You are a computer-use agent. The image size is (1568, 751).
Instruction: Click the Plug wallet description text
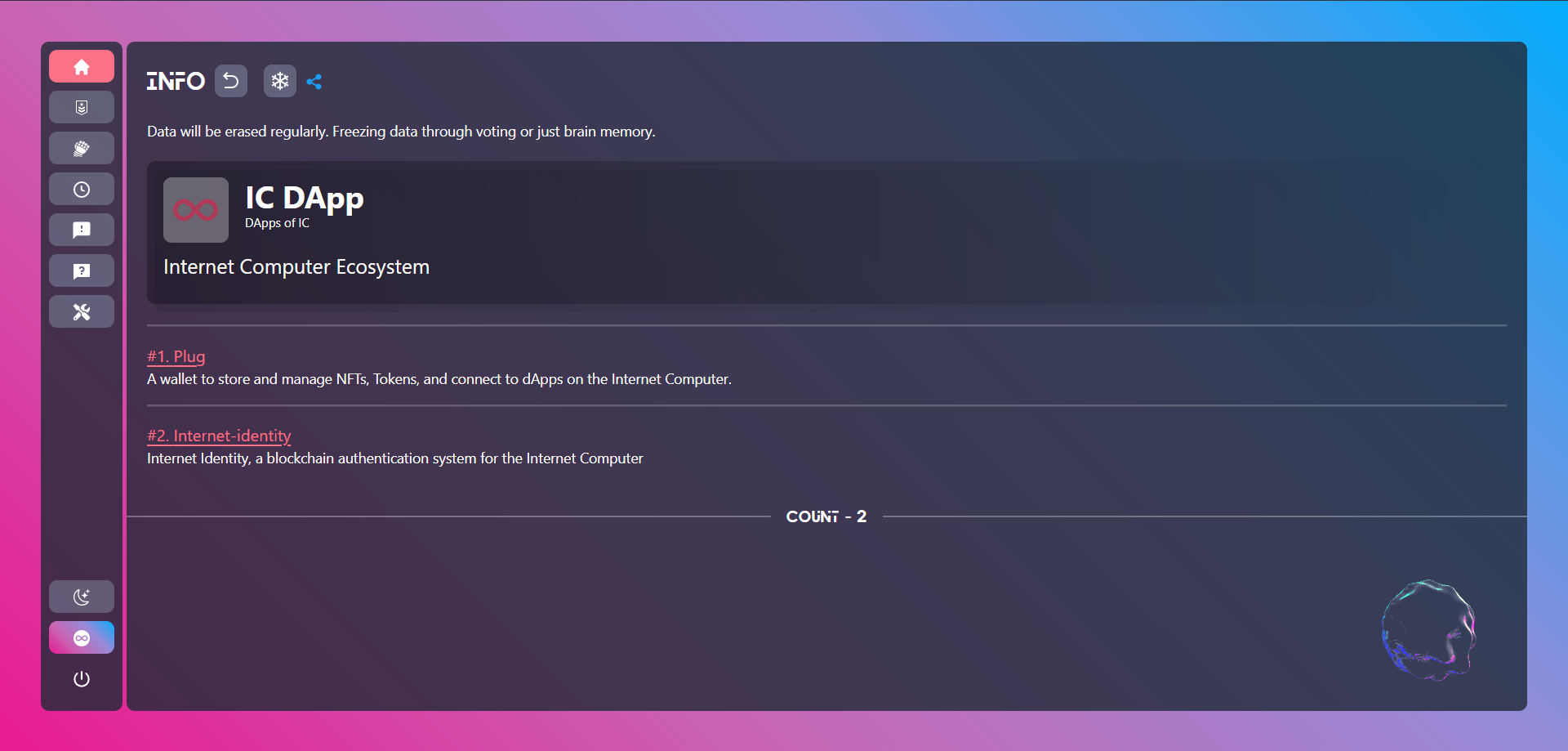(x=439, y=379)
